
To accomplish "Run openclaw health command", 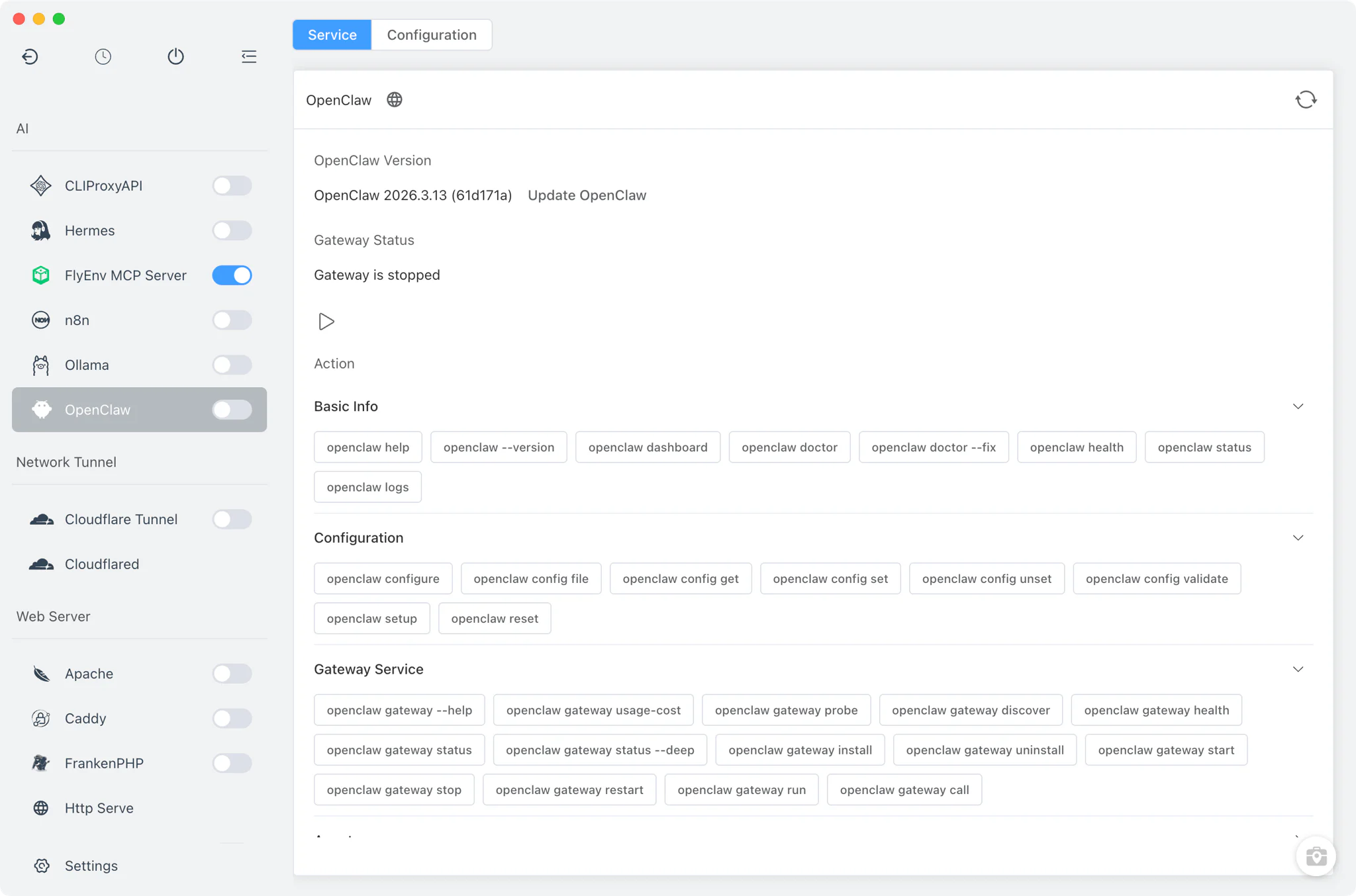I will coord(1077,447).
